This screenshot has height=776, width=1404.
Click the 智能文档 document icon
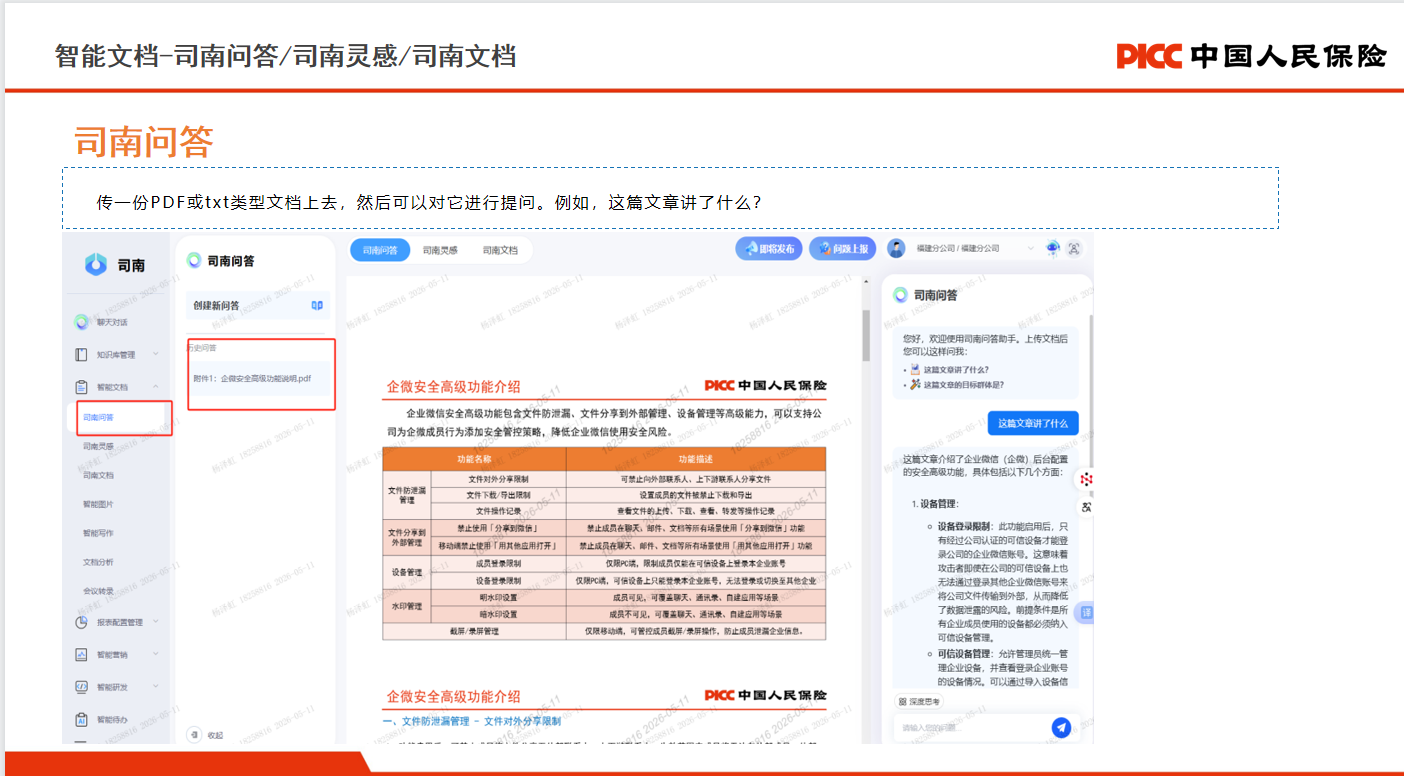[82, 387]
